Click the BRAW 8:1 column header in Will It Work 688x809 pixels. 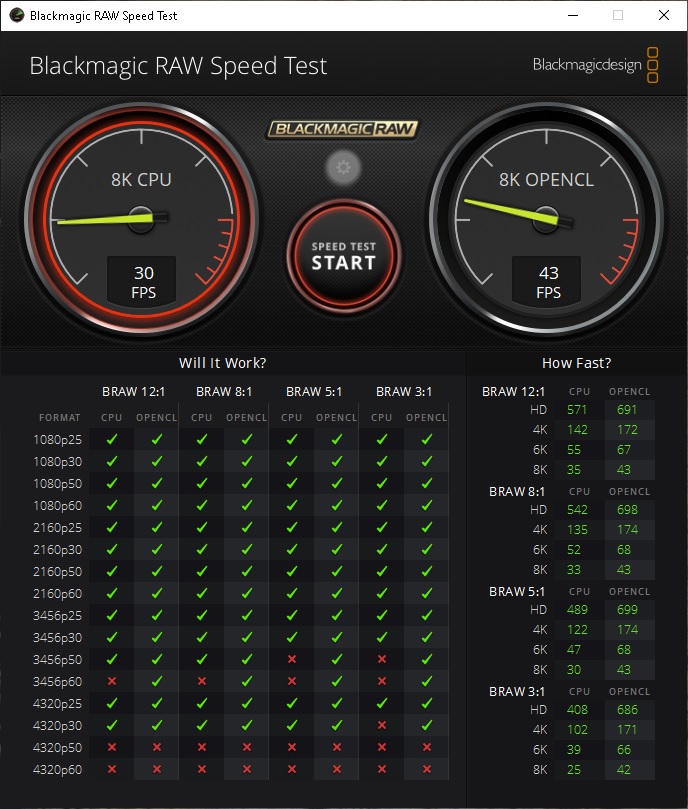(x=224, y=392)
